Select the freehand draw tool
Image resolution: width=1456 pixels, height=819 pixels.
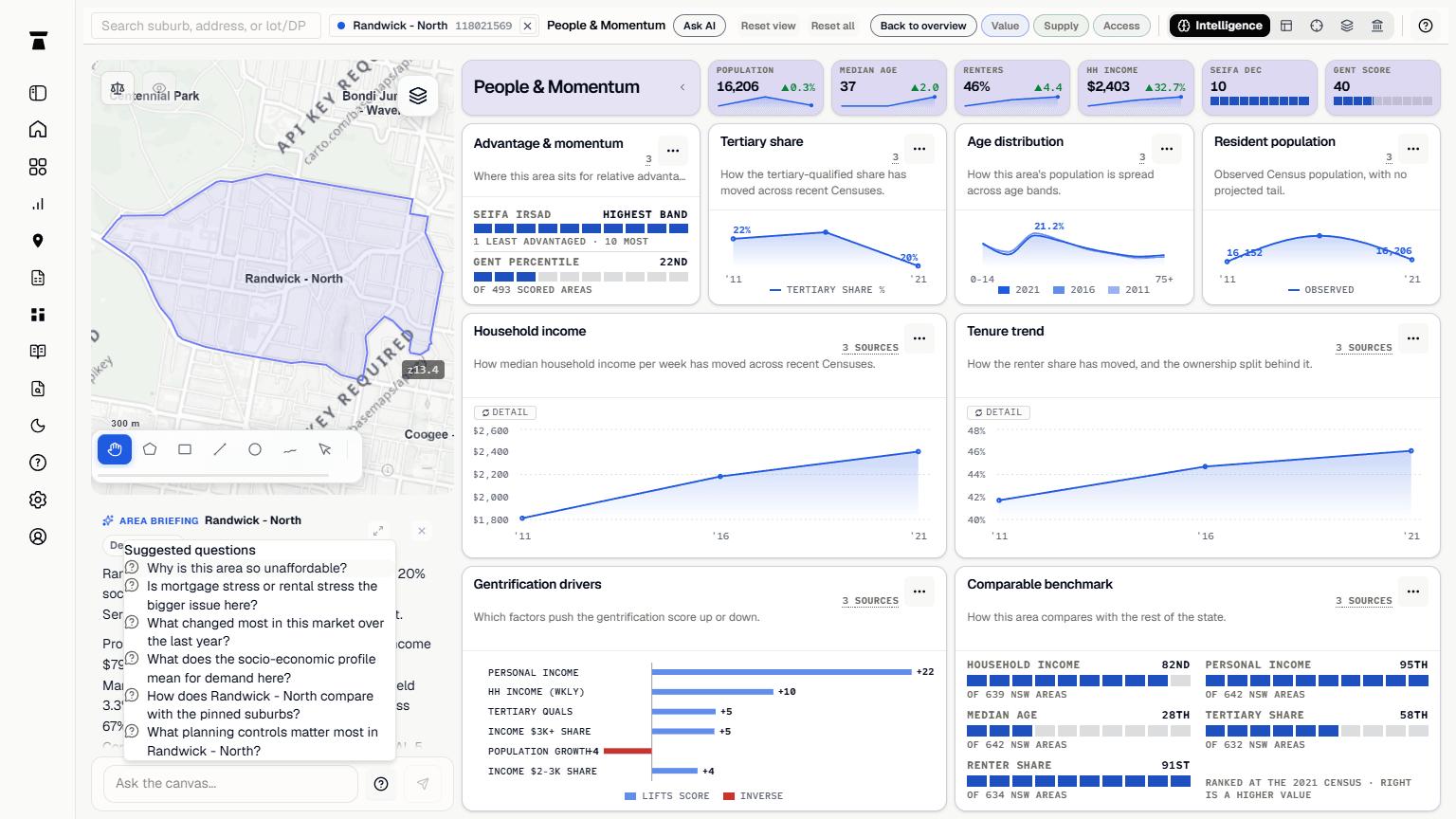pos(290,449)
